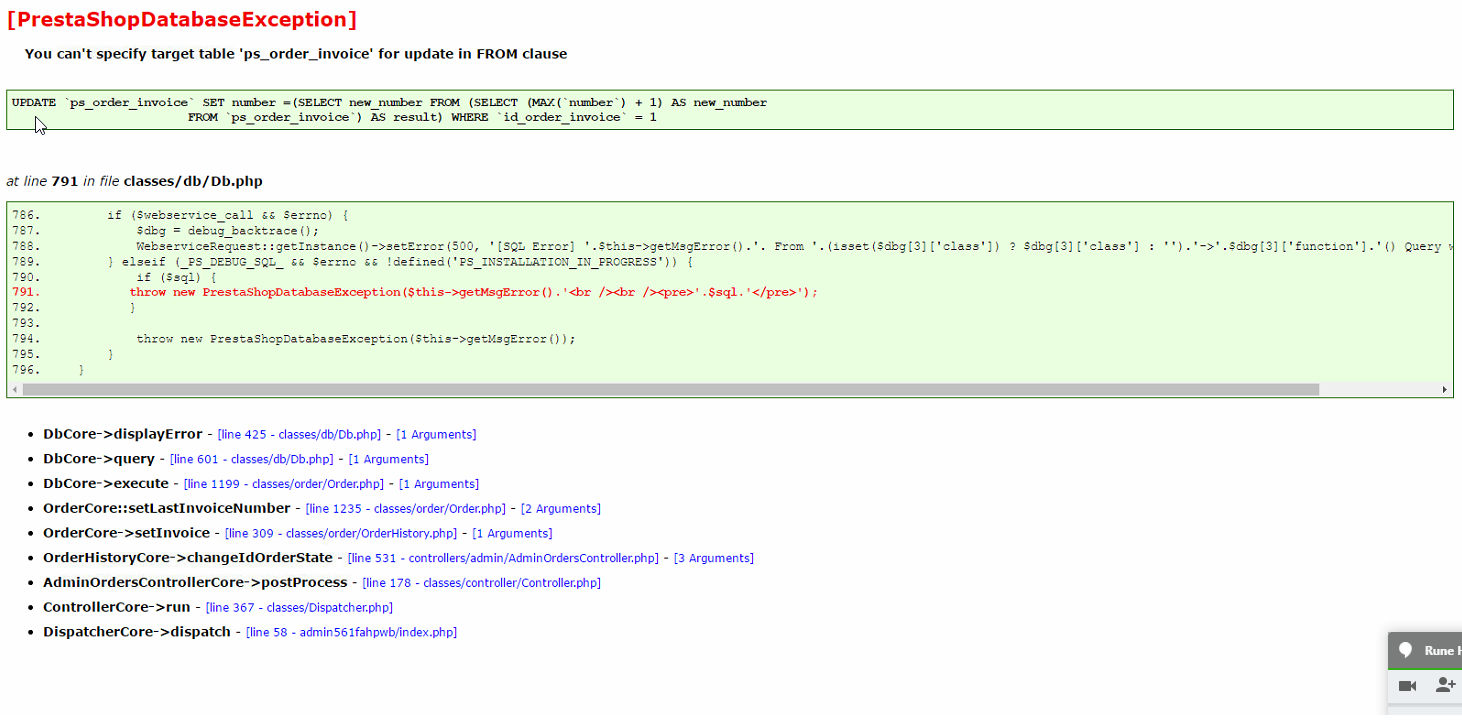Image resolution: width=1462 pixels, height=720 pixels.
Task: Open setInvoice line 309 OrderHistory.php link
Action: [x=341, y=534]
